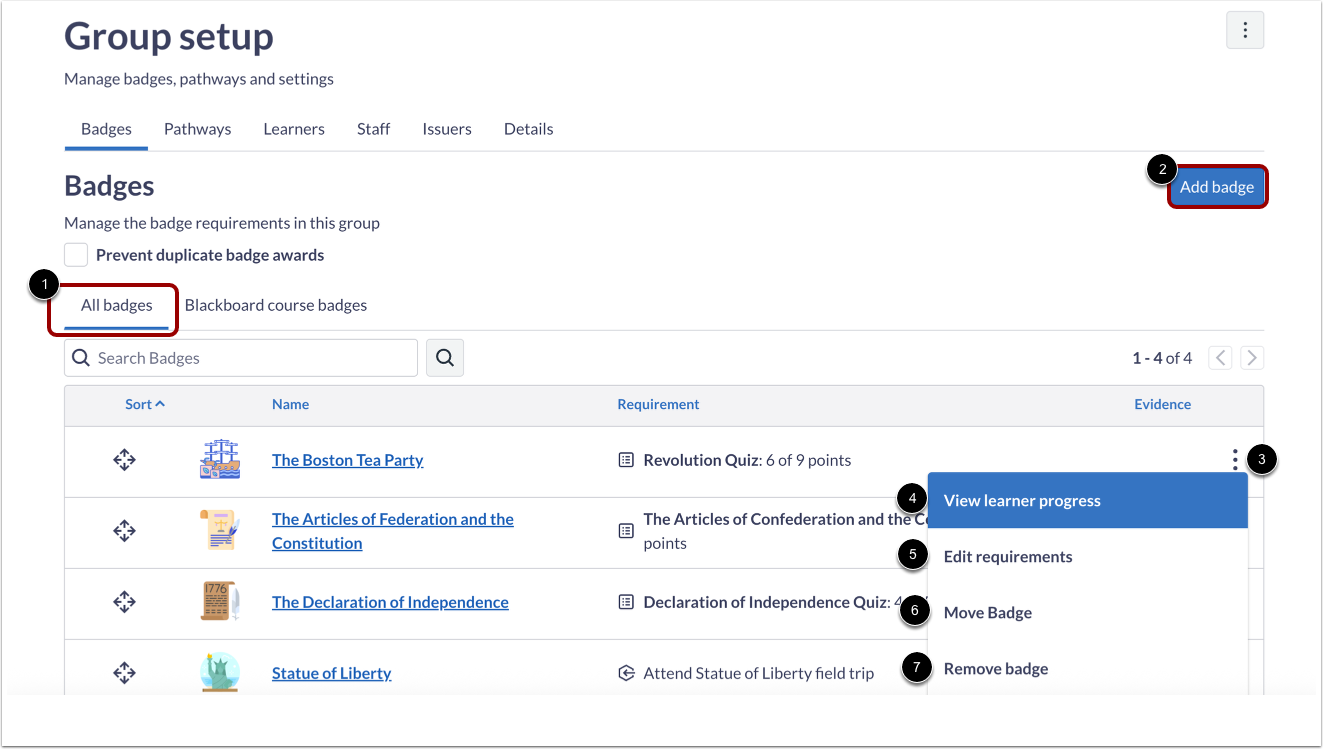Click the Articles of Federation scroll badge image
This screenshot has height=749, width=1323.
coord(220,531)
